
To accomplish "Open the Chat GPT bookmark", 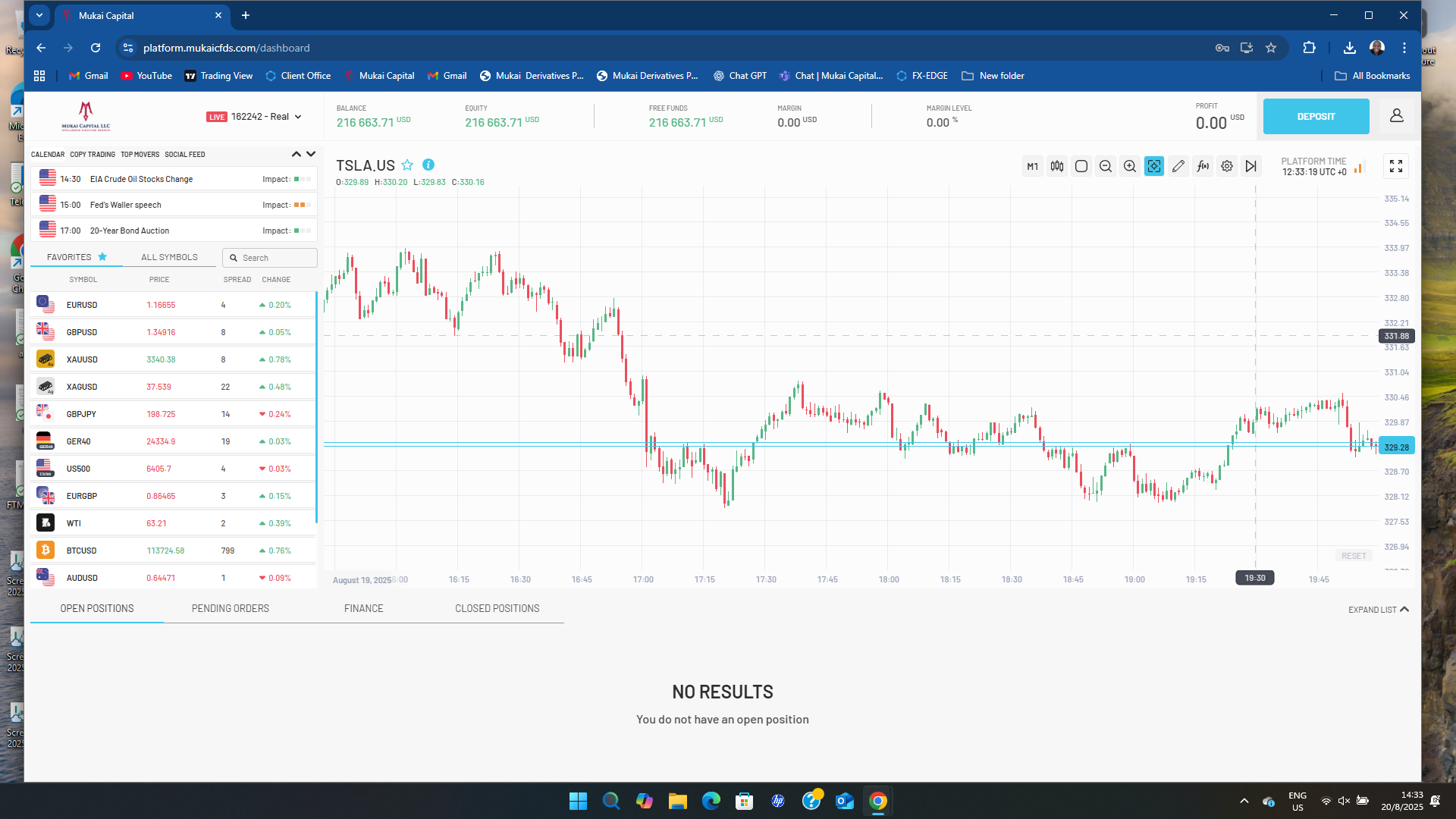I will [740, 76].
